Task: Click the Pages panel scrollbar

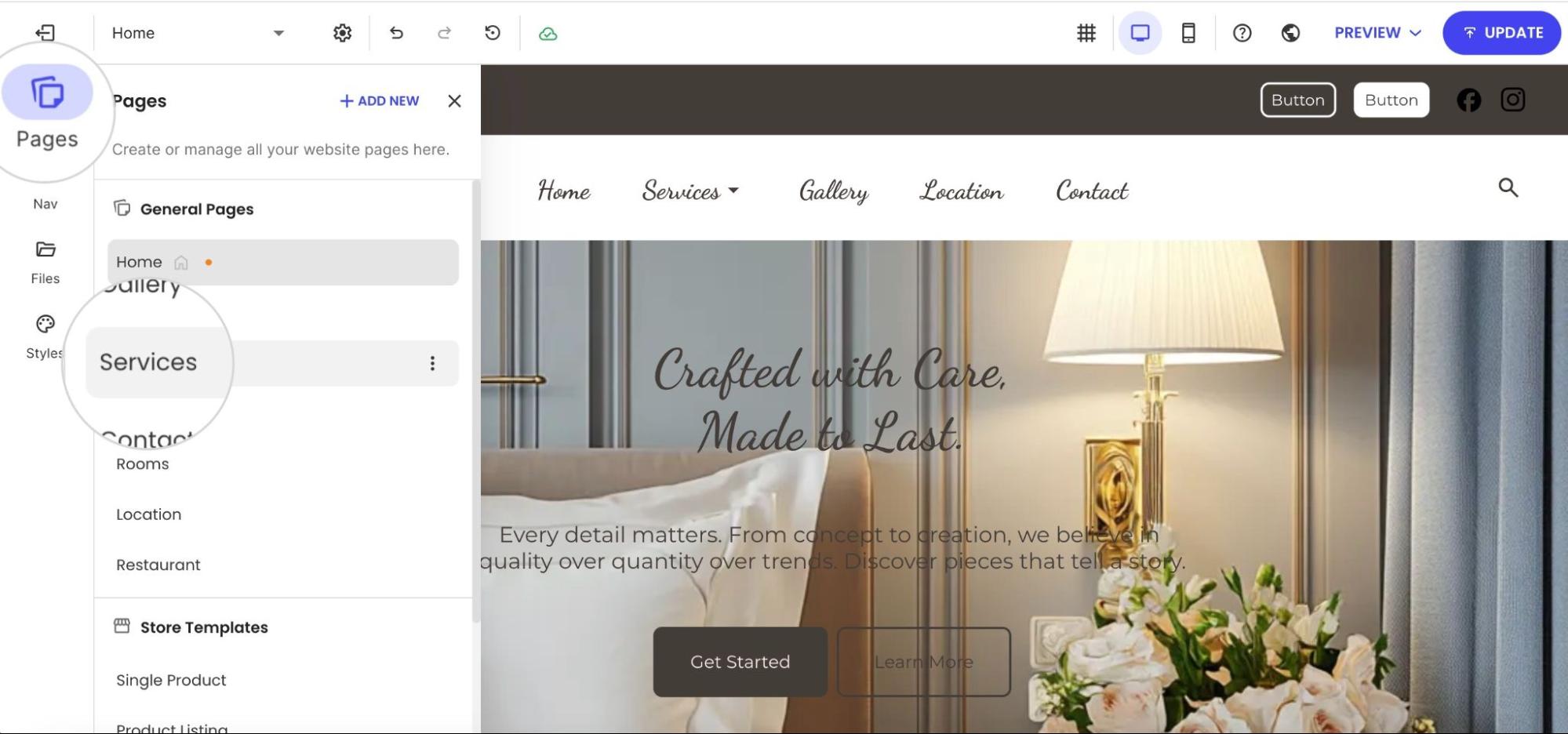Action: point(475,402)
